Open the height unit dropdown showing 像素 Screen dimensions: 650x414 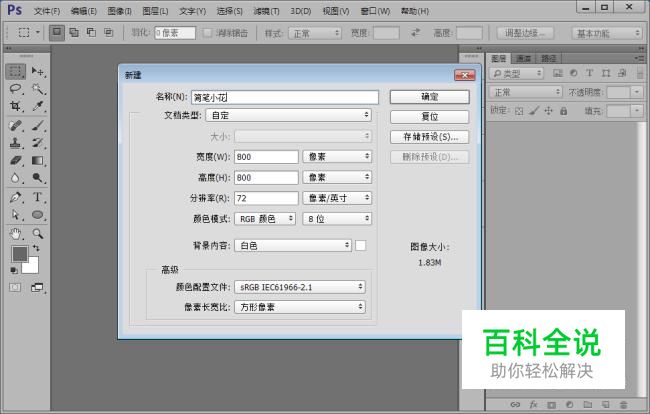coord(337,177)
